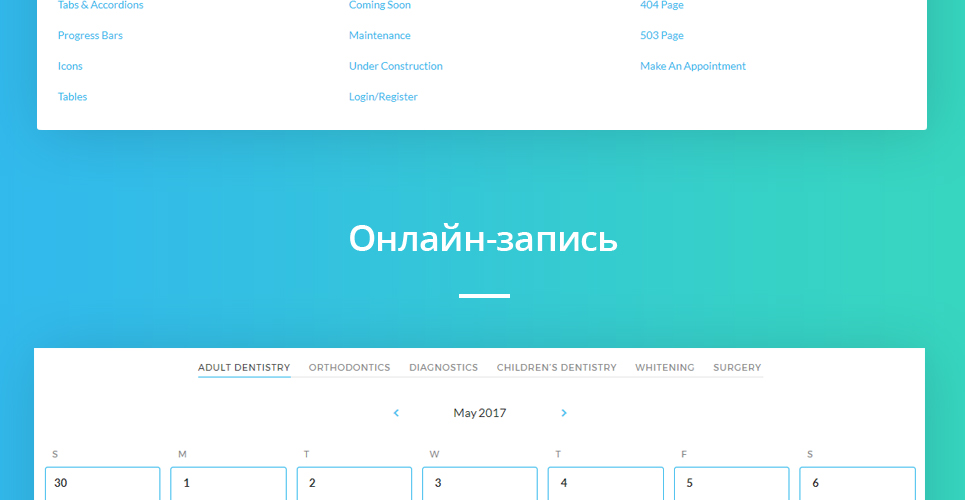Go to the Login/Register link
Viewport: 965px width, 500px height.
383,97
